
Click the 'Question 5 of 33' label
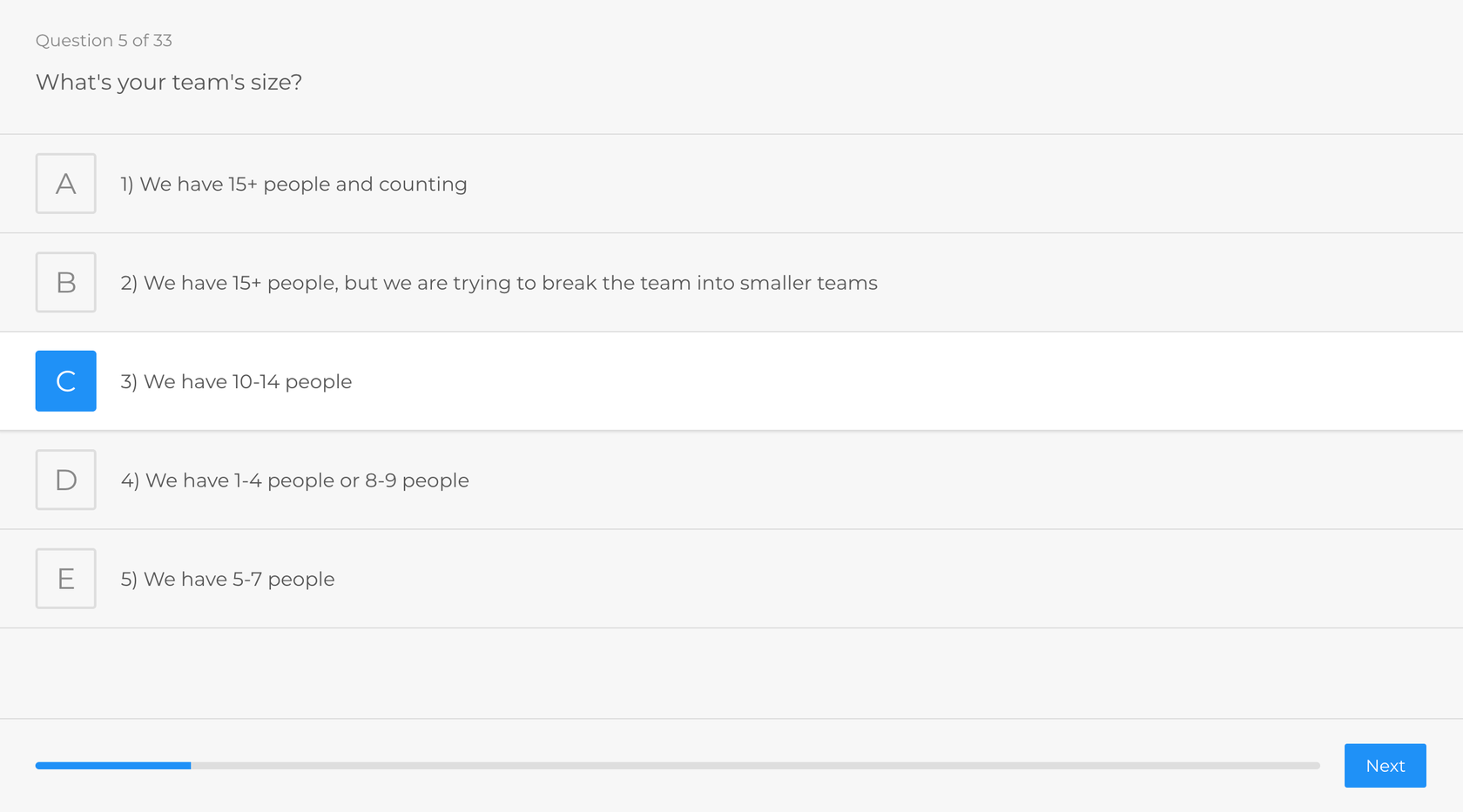(104, 40)
